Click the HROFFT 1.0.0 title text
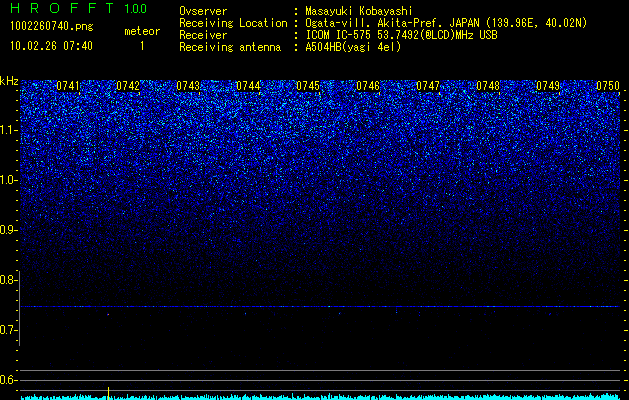Viewport: 629px width, 400px height. (78, 8)
